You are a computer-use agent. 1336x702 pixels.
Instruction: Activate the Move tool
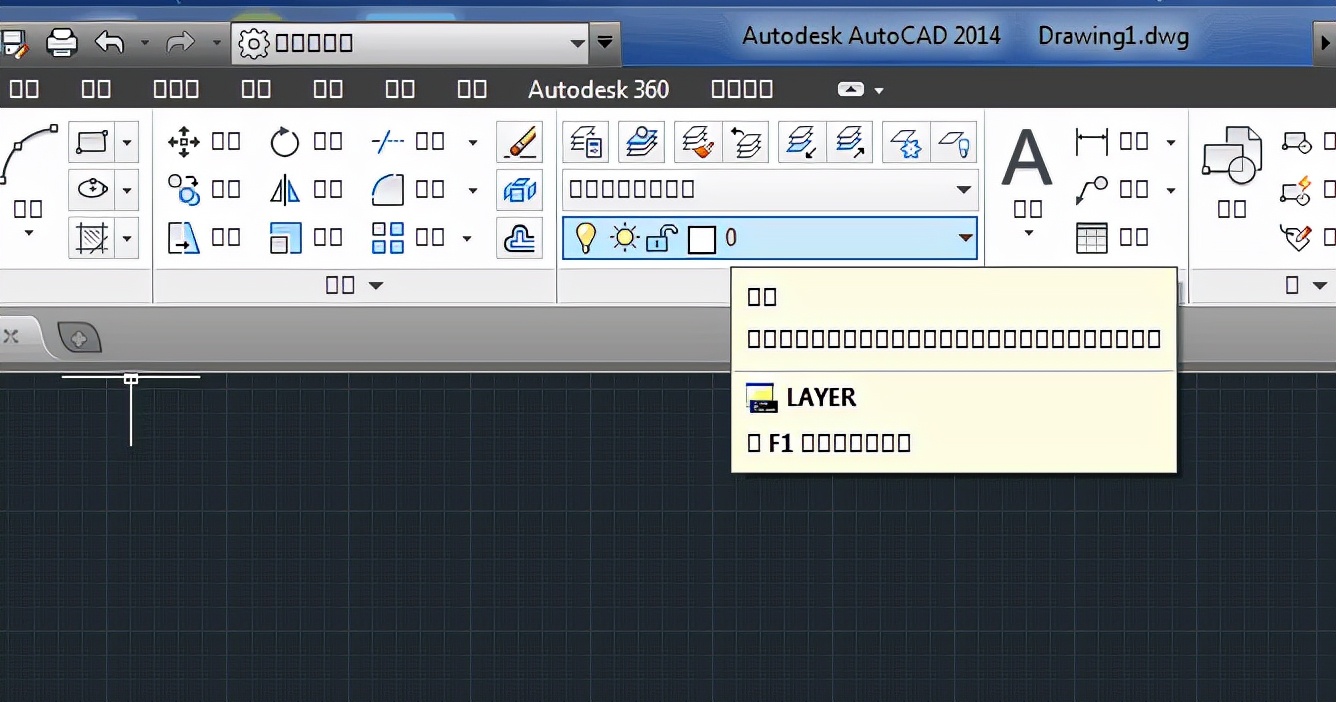(204, 142)
